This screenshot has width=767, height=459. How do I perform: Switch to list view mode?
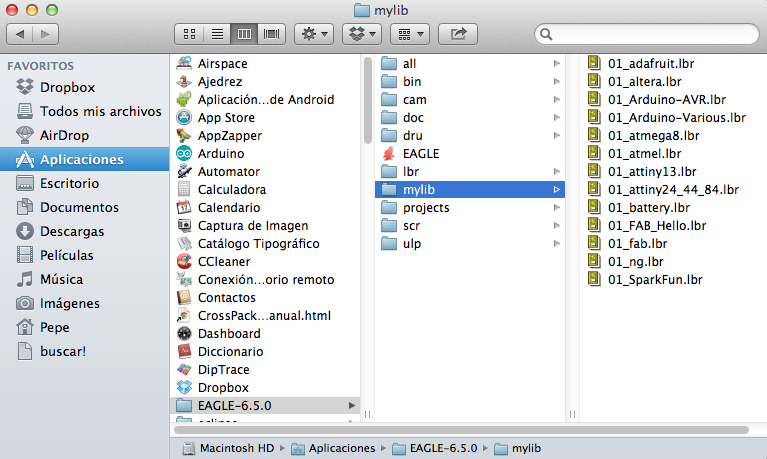click(217, 34)
